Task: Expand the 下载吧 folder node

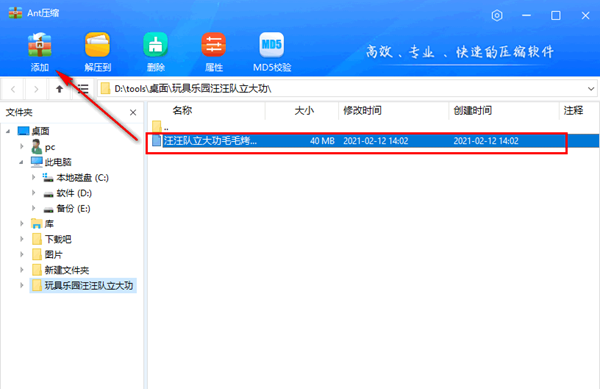Action: (x=22, y=239)
